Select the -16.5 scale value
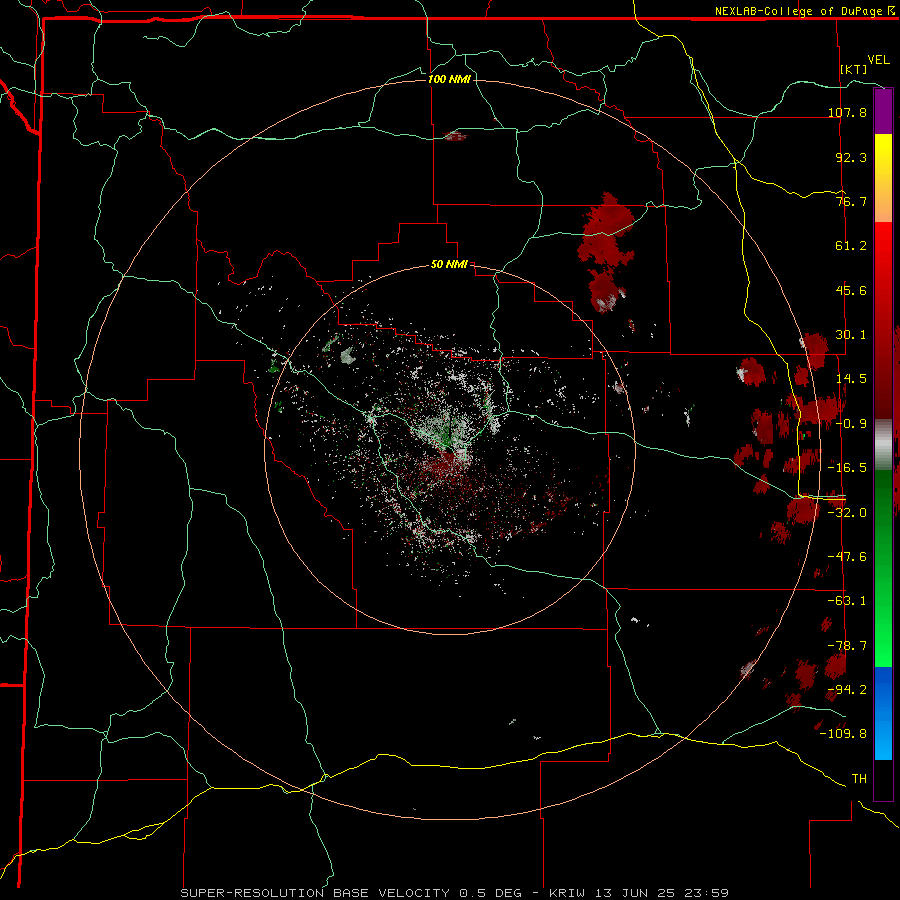Screen dimensions: 900x900 847,468
